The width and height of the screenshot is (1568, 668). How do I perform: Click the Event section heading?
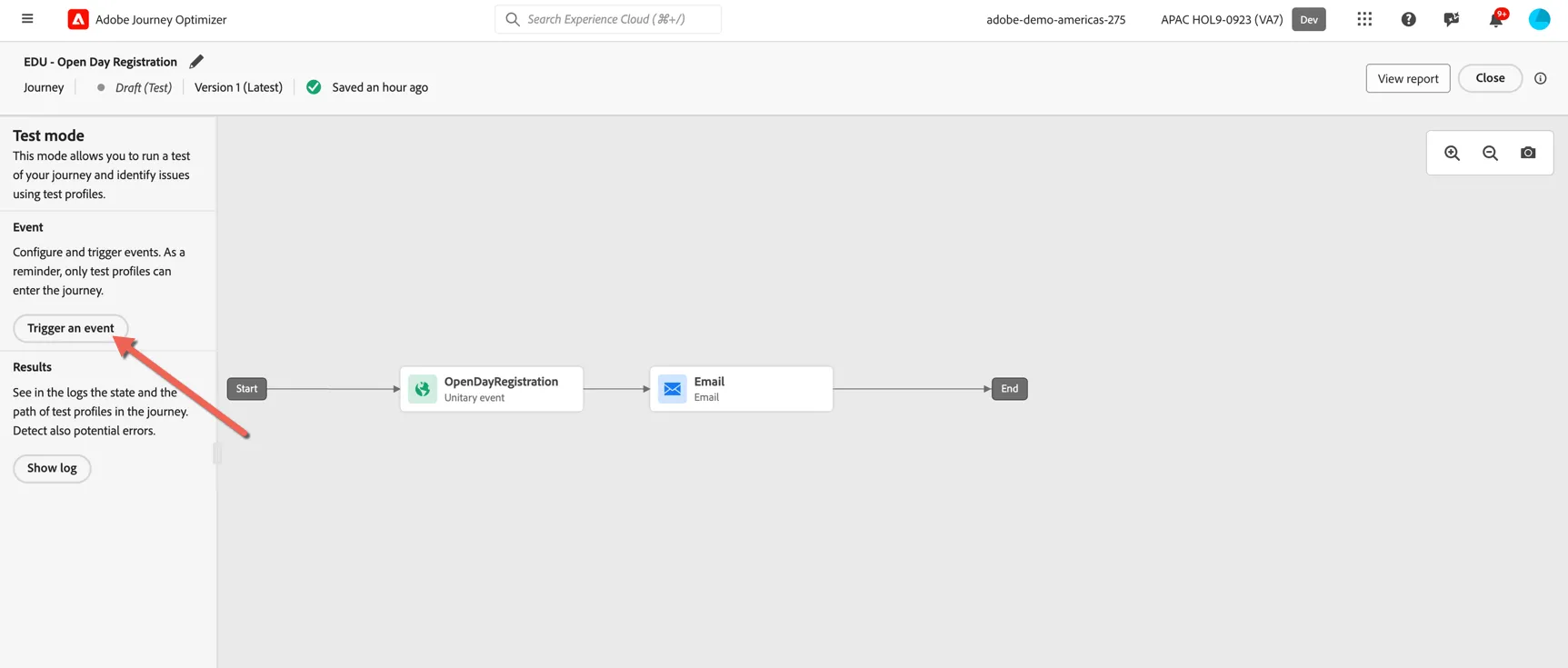click(x=28, y=227)
